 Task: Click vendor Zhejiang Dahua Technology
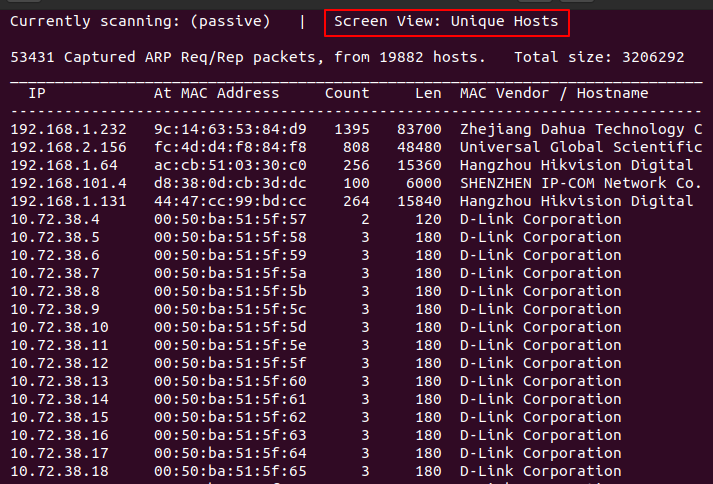click(x=581, y=129)
